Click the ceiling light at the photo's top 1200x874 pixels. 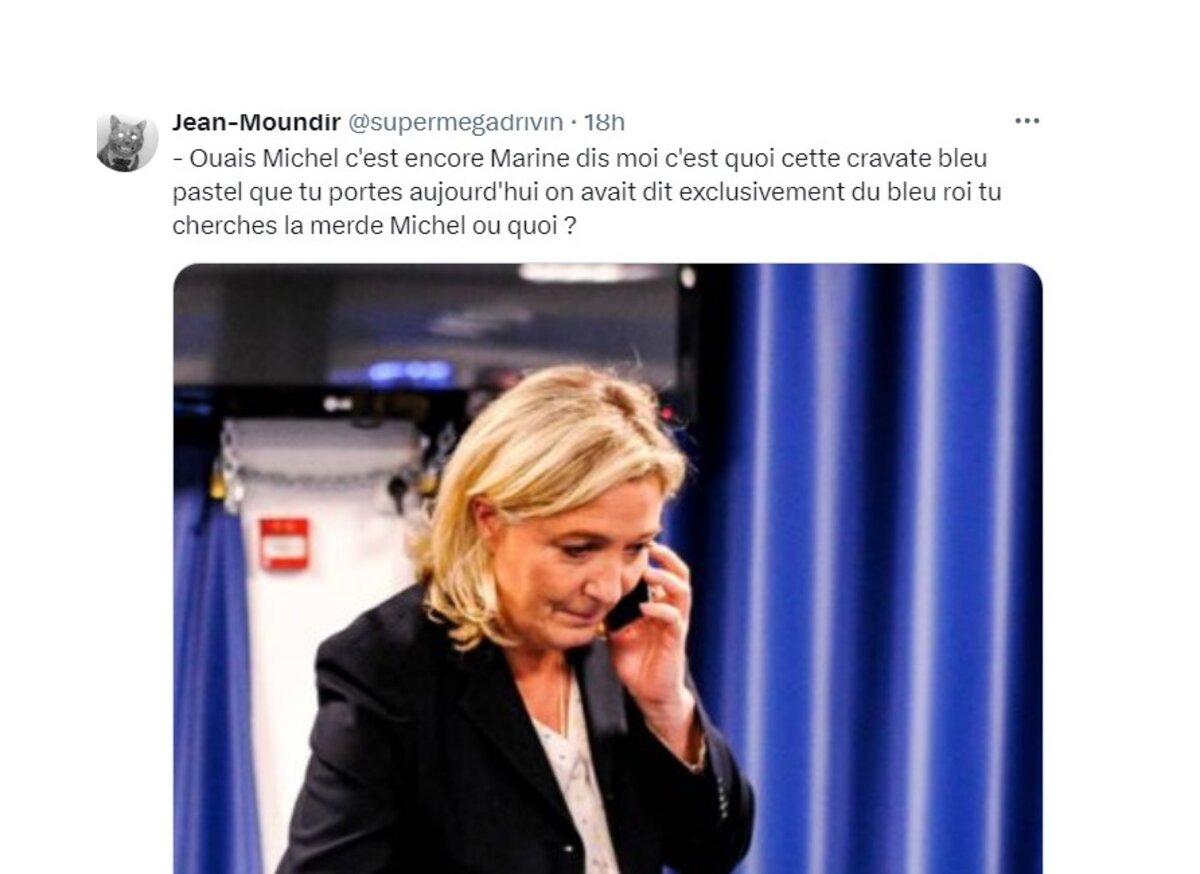click(x=590, y=273)
